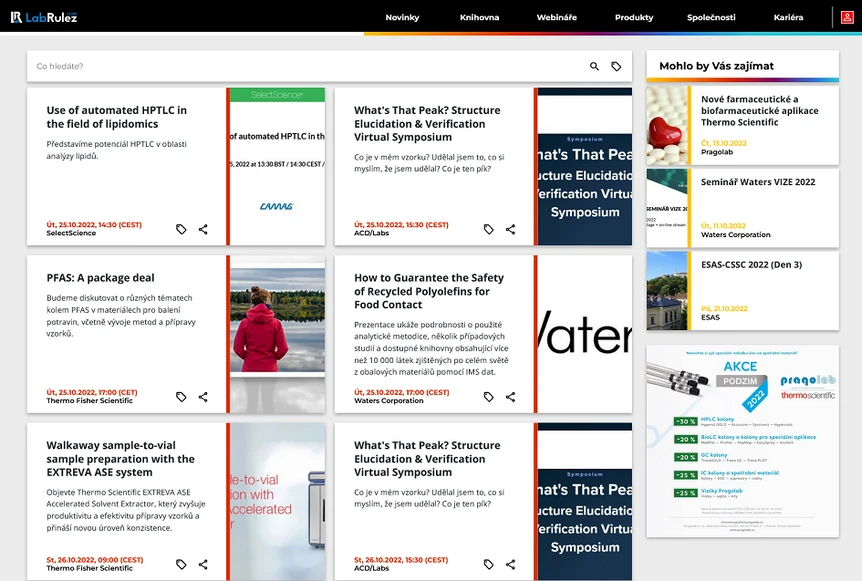Open 'How to Guarantee the Safety of Recycled Polyolefins' title
862x581 pixels.
coord(429,291)
